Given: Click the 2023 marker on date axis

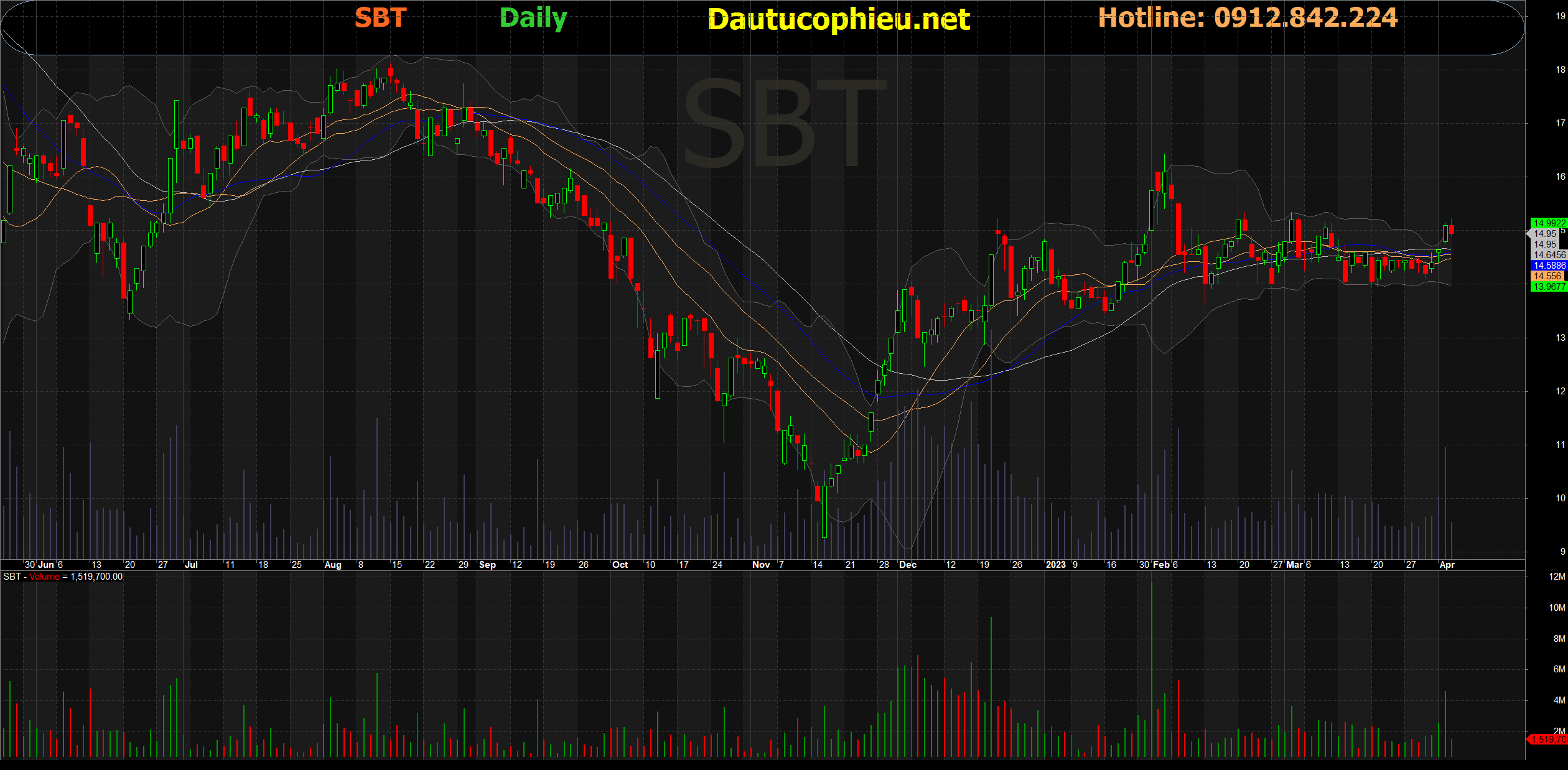Looking at the screenshot, I should [1055, 565].
